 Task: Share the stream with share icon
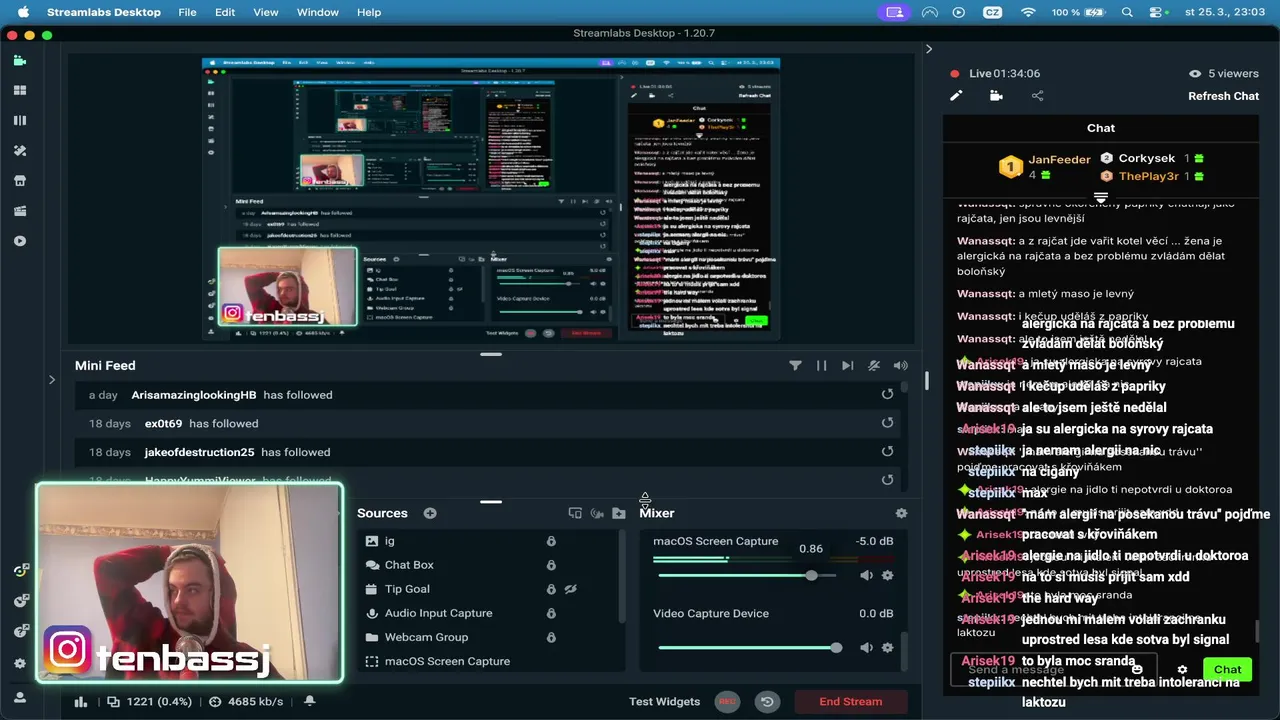[1037, 96]
